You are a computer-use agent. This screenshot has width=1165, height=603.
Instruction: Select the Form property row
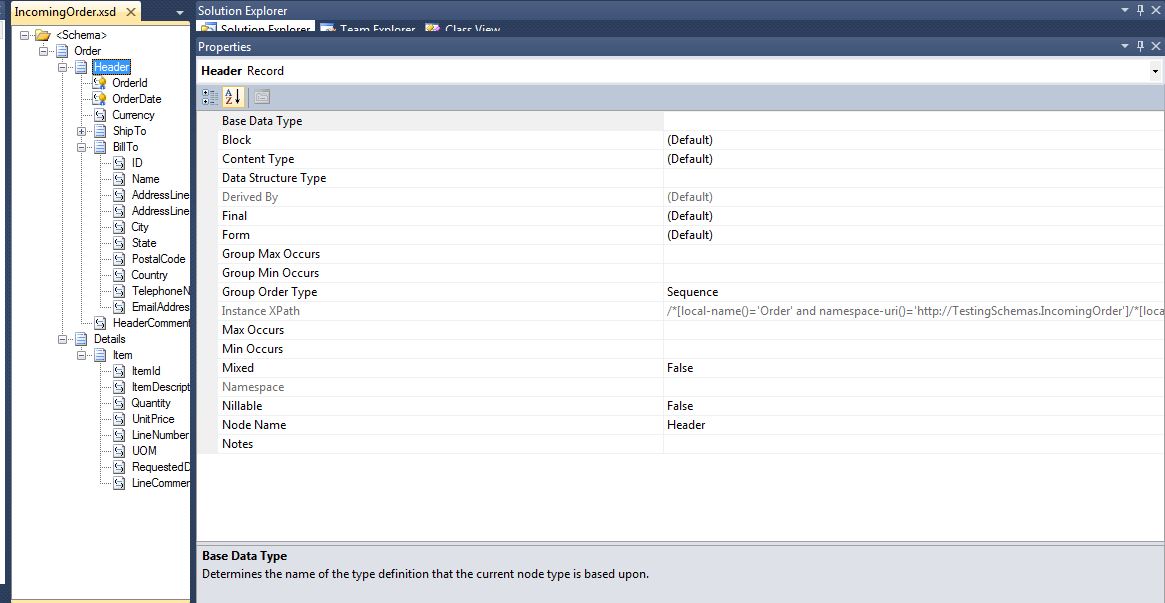pyautogui.click(x=681, y=235)
